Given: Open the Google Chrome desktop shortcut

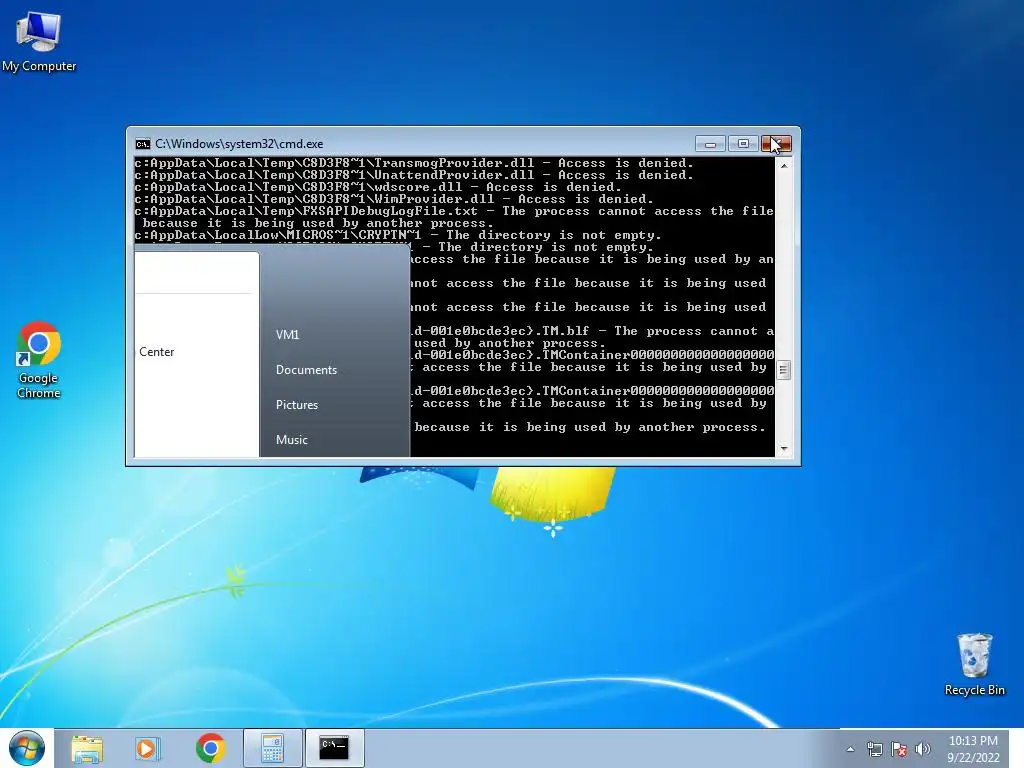Looking at the screenshot, I should (39, 360).
